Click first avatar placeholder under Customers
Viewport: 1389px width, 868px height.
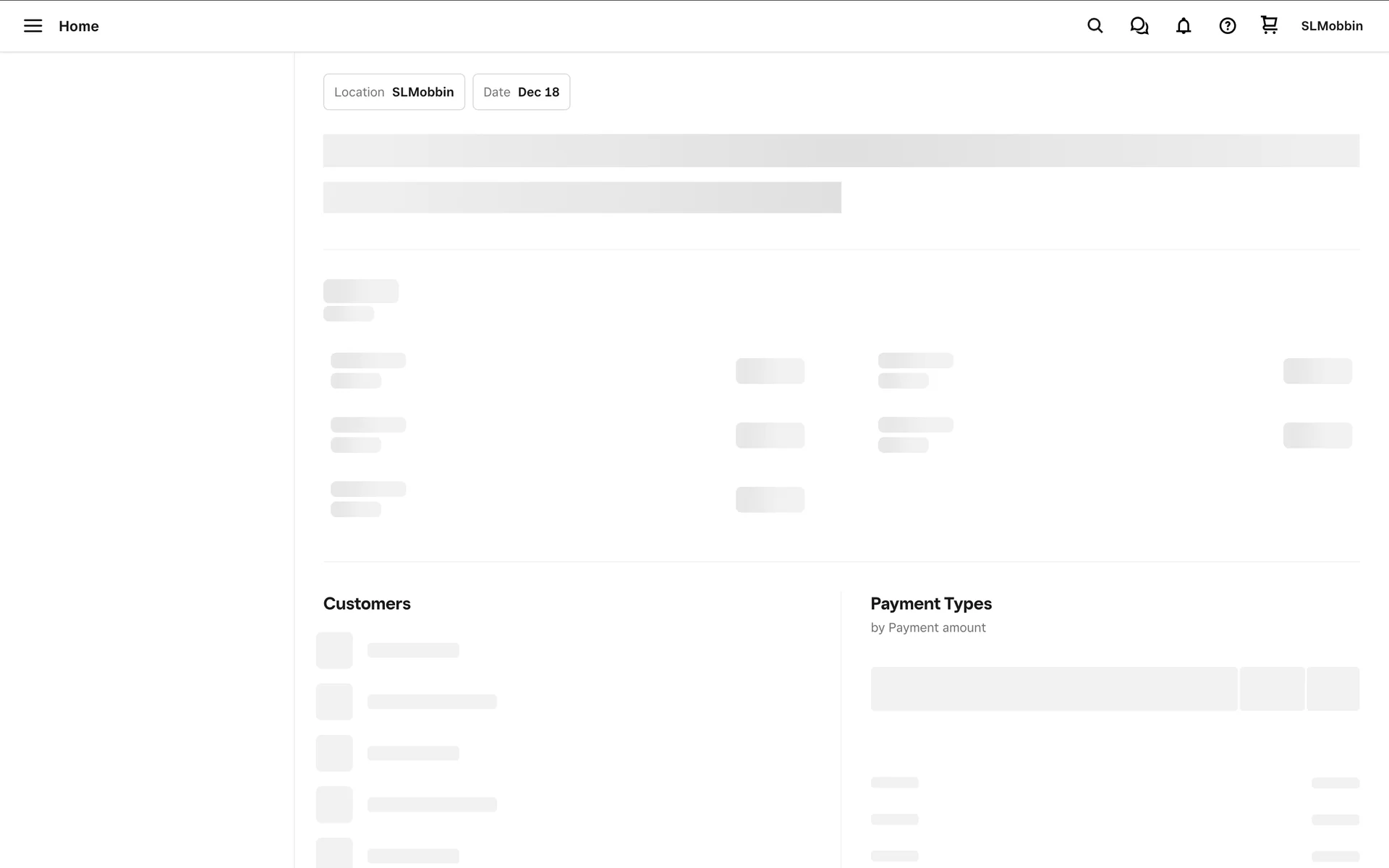[334, 650]
